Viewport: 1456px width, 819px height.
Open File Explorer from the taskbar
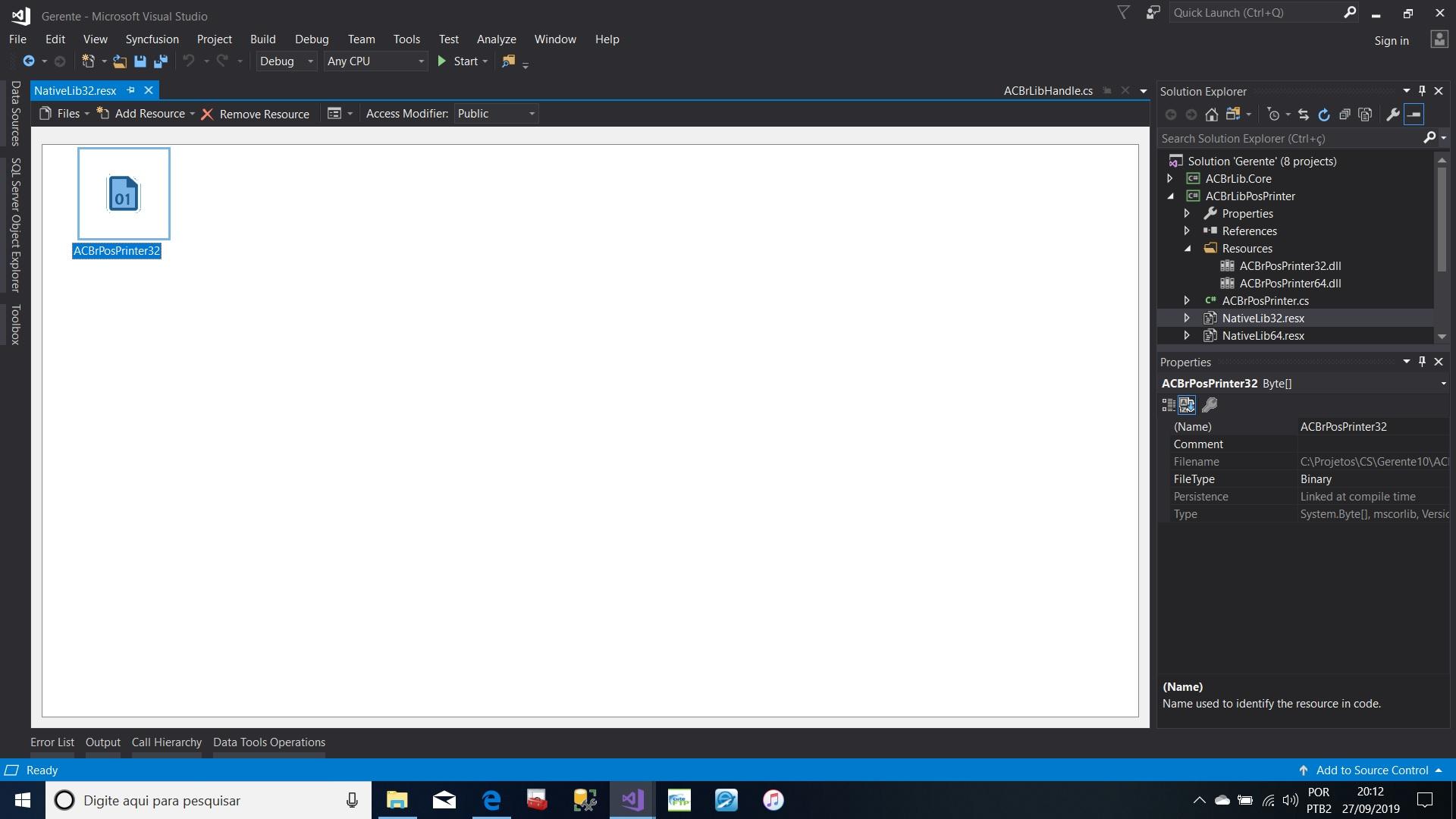tap(397, 800)
